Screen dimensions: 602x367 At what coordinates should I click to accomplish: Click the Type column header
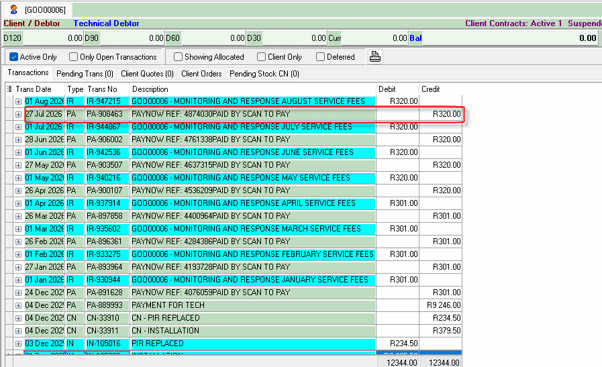point(75,89)
